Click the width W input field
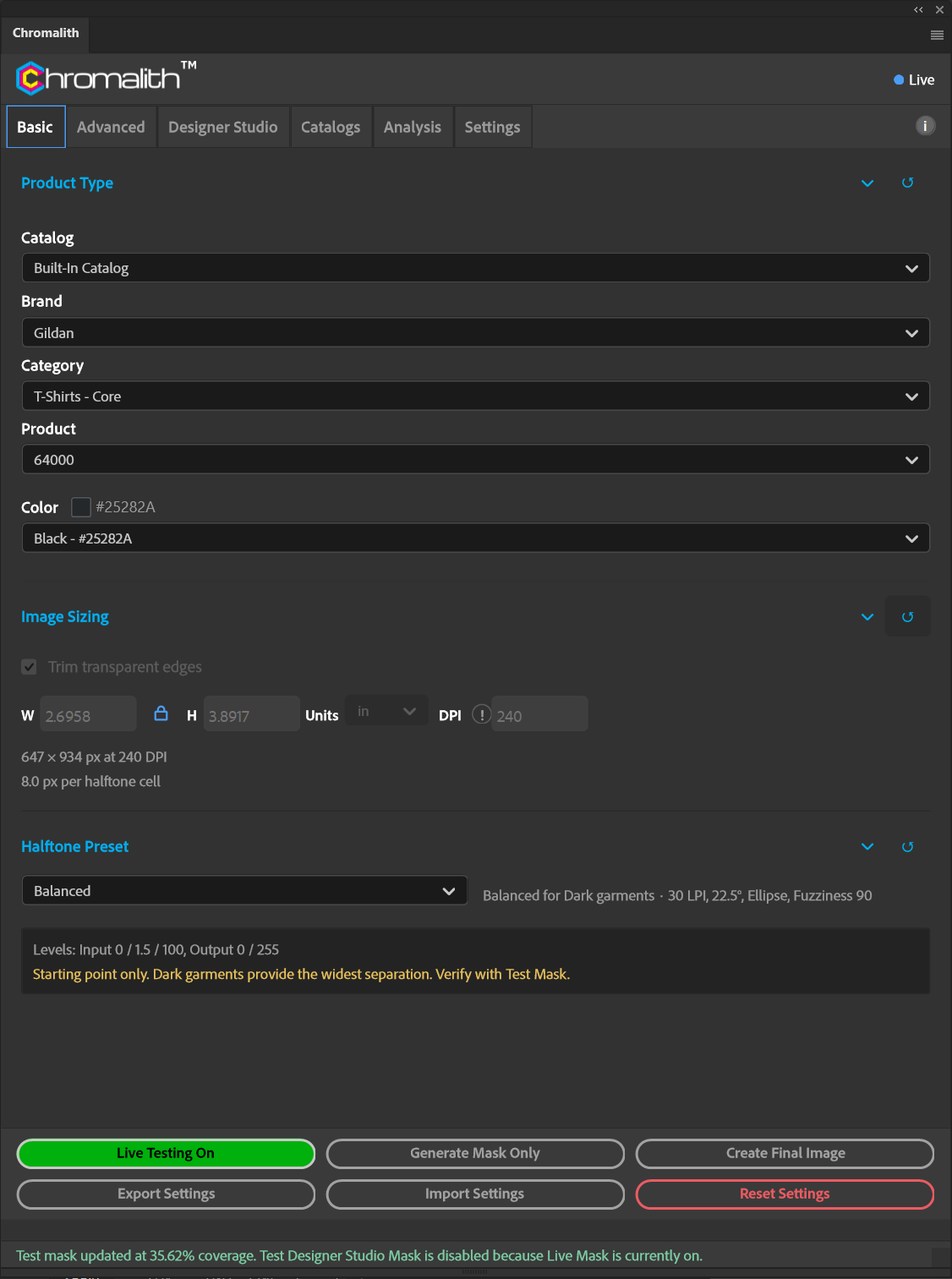Viewport: 952px width, 1279px height. point(88,714)
